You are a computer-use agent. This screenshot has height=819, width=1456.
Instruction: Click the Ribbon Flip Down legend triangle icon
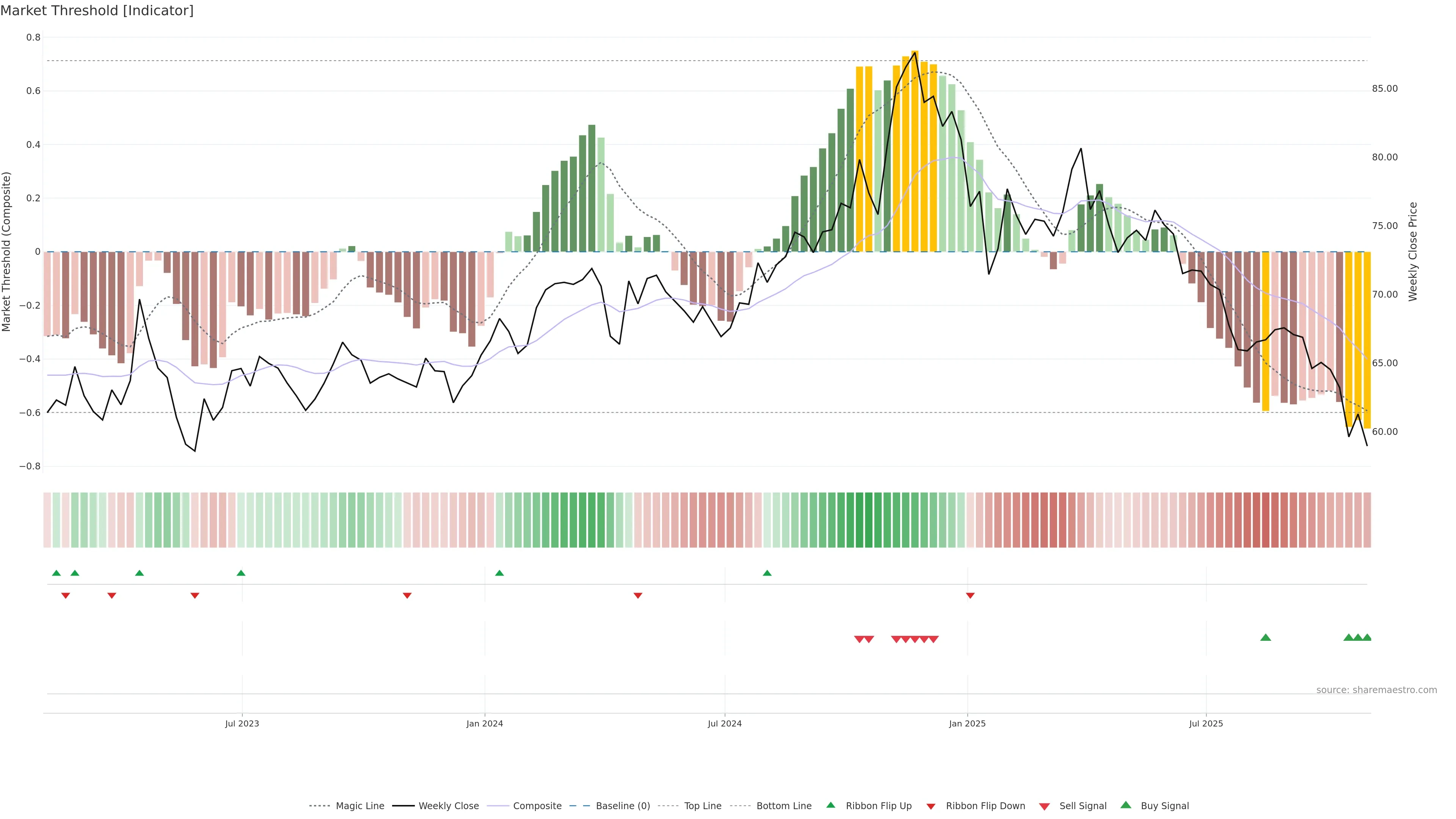[x=931, y=806]
